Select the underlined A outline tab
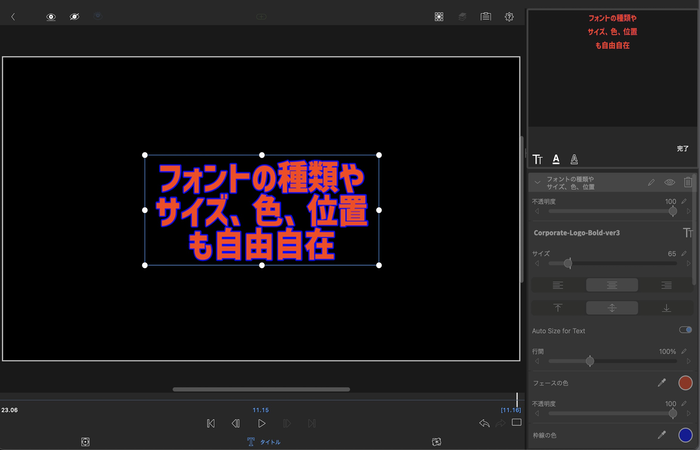The width and height of the screenshot is (700, 450). (x=556, y=159)
